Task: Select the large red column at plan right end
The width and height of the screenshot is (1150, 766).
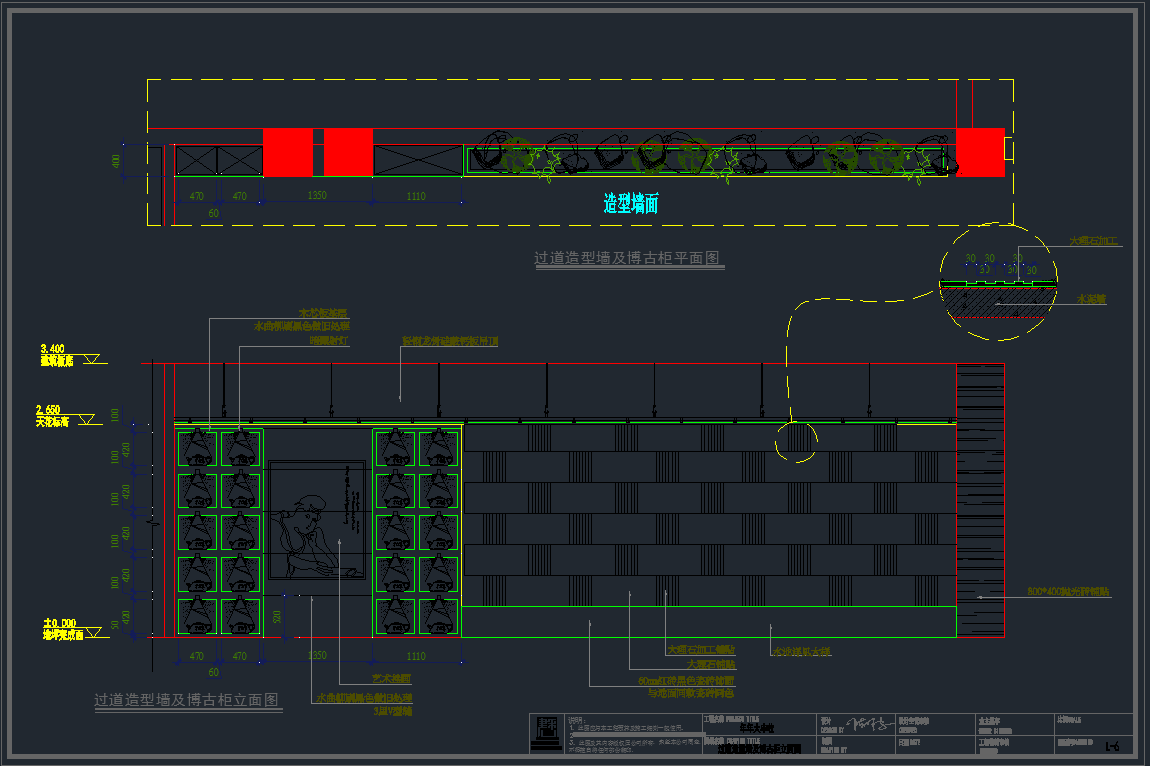Action: pos(980,153)
